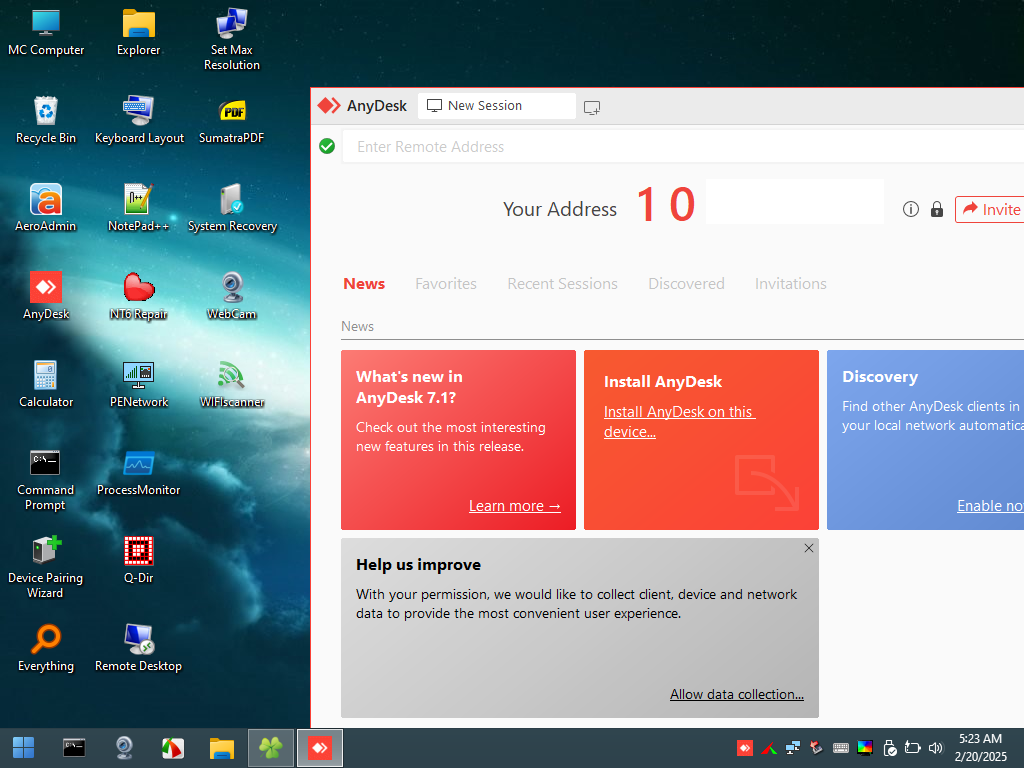The image size is (1024, 768).
Task: Open the volume speaker tray icon
Action: click(x=936, y=748)
